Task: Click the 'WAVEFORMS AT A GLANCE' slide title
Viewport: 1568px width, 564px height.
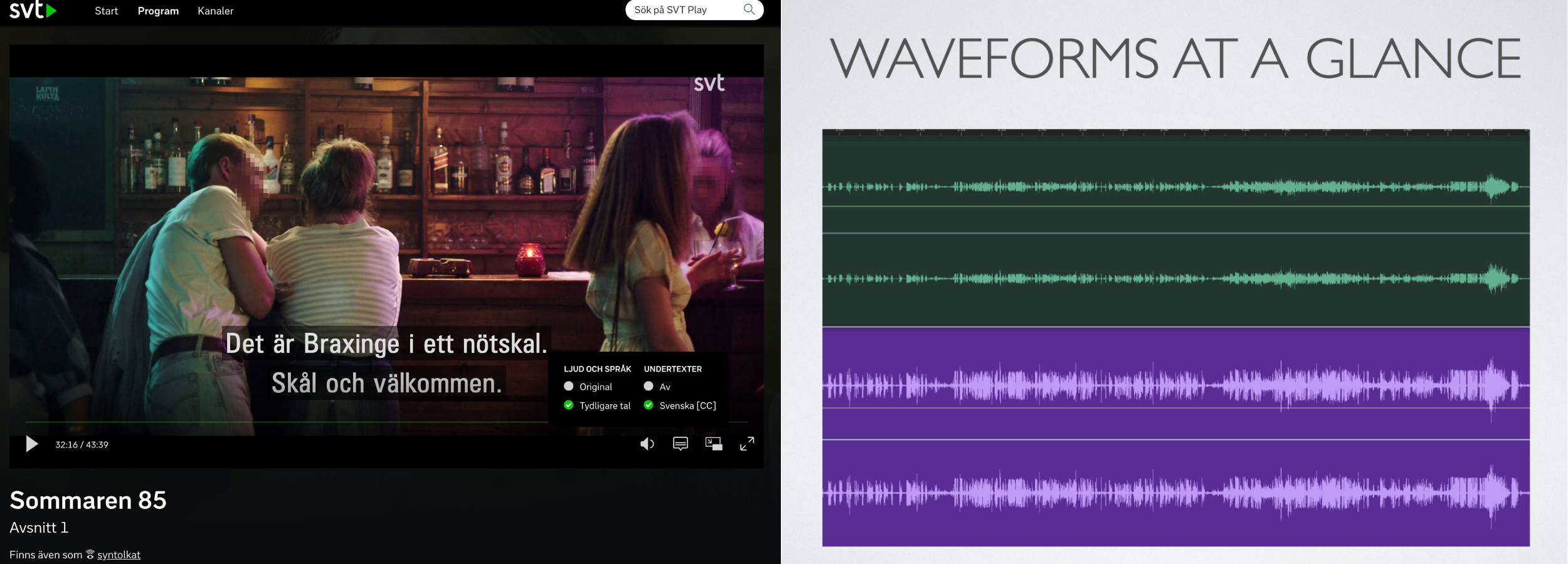Action: [1175, 58]
